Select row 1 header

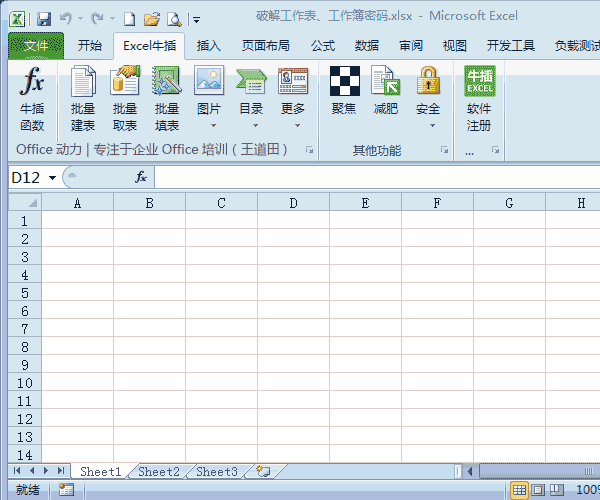coord(25,221)
